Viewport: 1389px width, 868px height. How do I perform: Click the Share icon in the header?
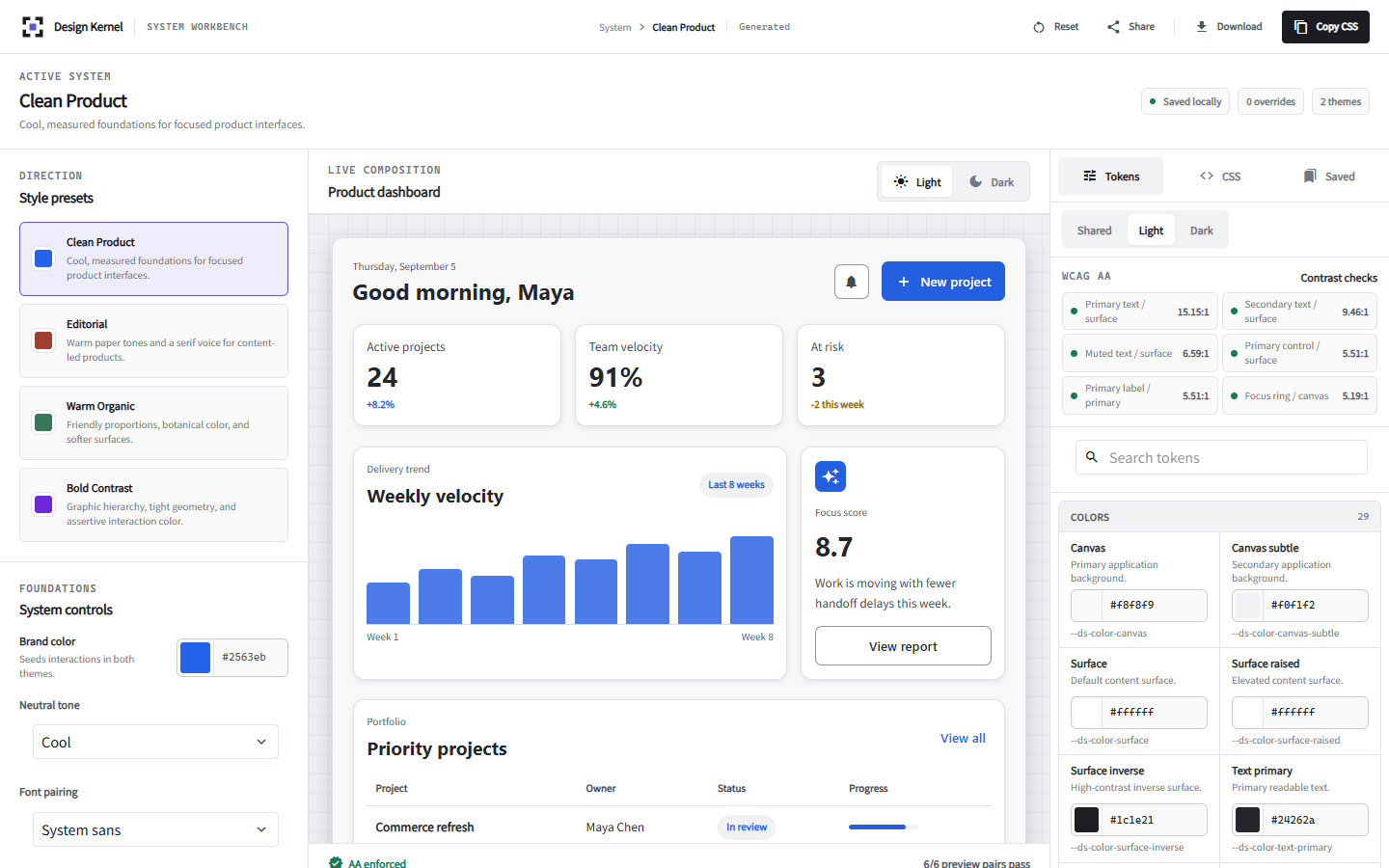1114,27
